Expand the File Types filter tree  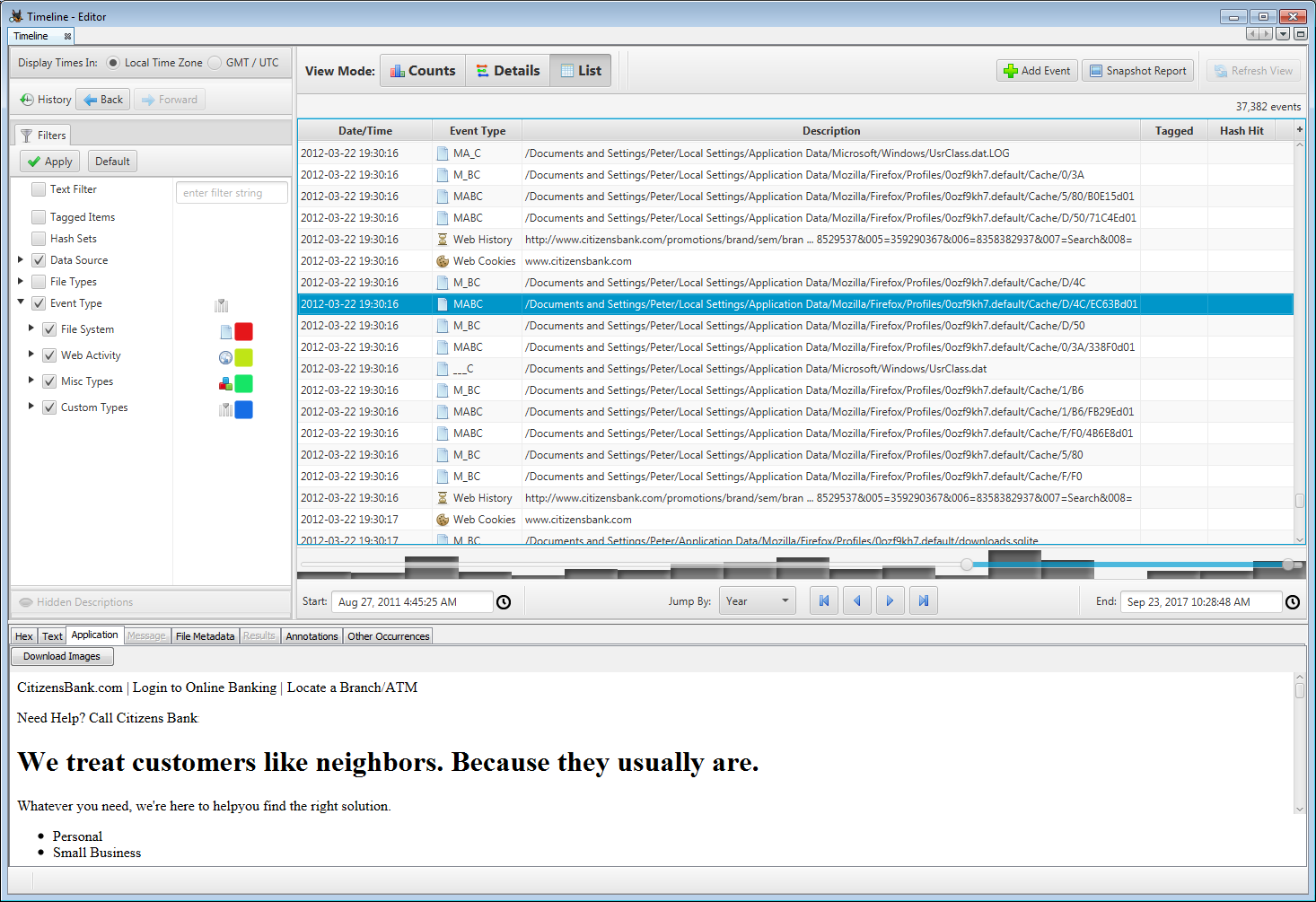(x=21, y=281)
